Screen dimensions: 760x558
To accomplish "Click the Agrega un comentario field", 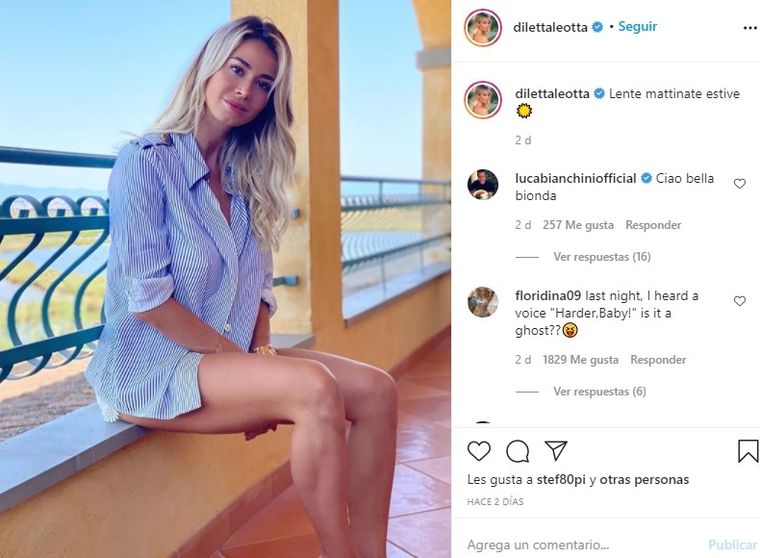I will click(582, 545).
